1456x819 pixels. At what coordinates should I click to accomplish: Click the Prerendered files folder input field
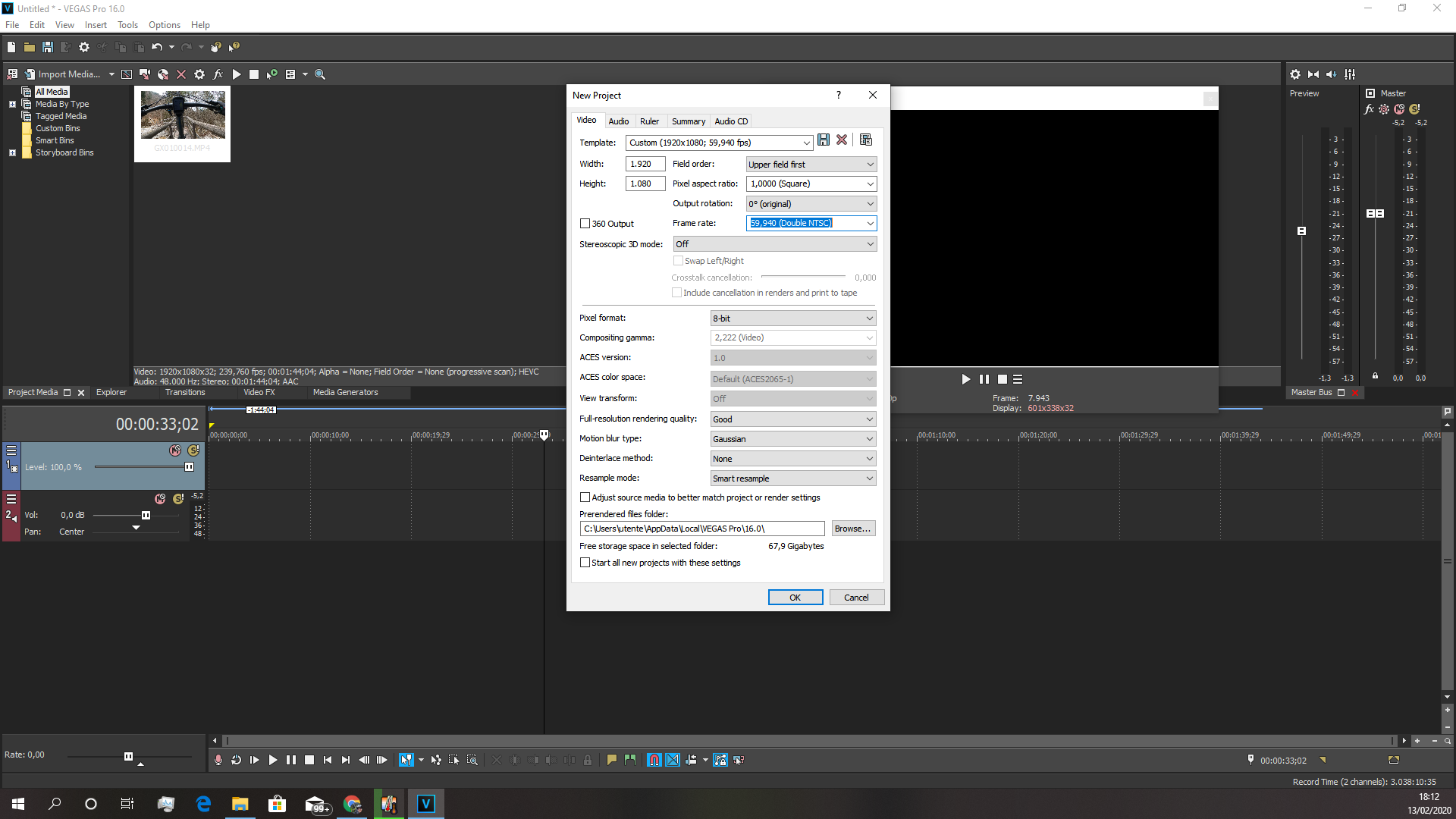point(702,528)
